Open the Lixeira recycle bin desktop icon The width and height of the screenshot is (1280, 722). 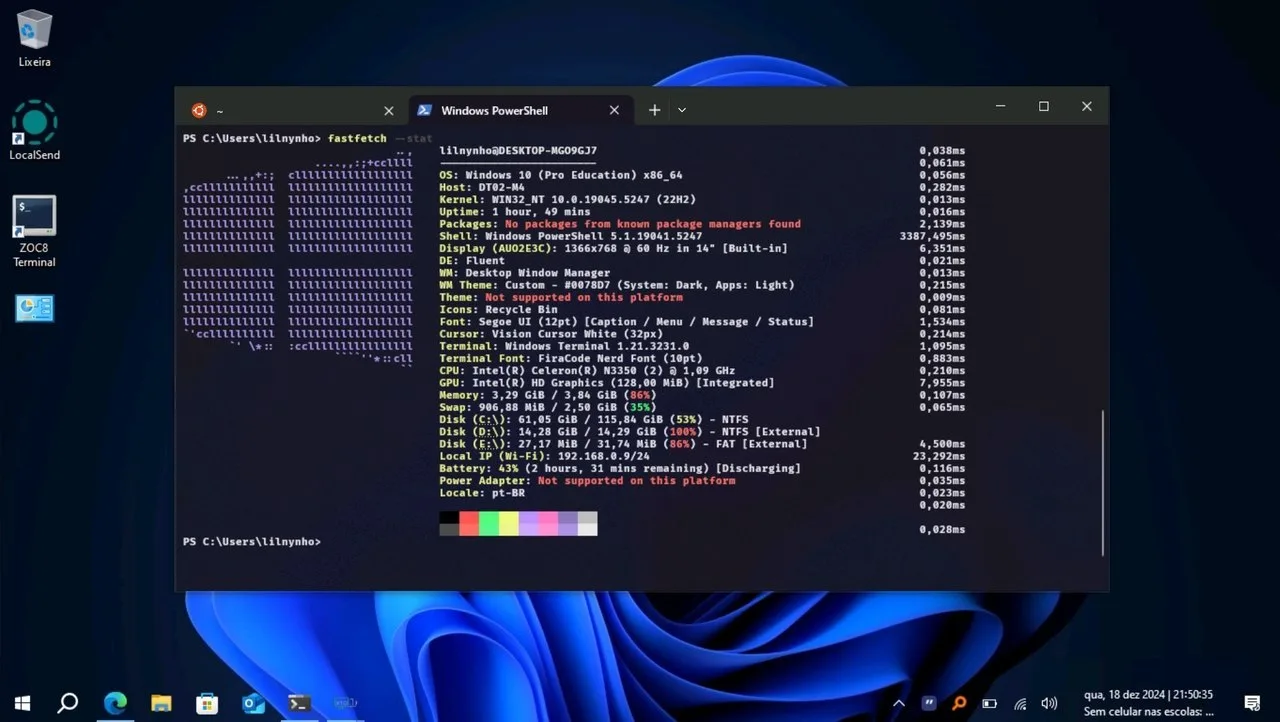pyautogui.click(x=34, y=39)
